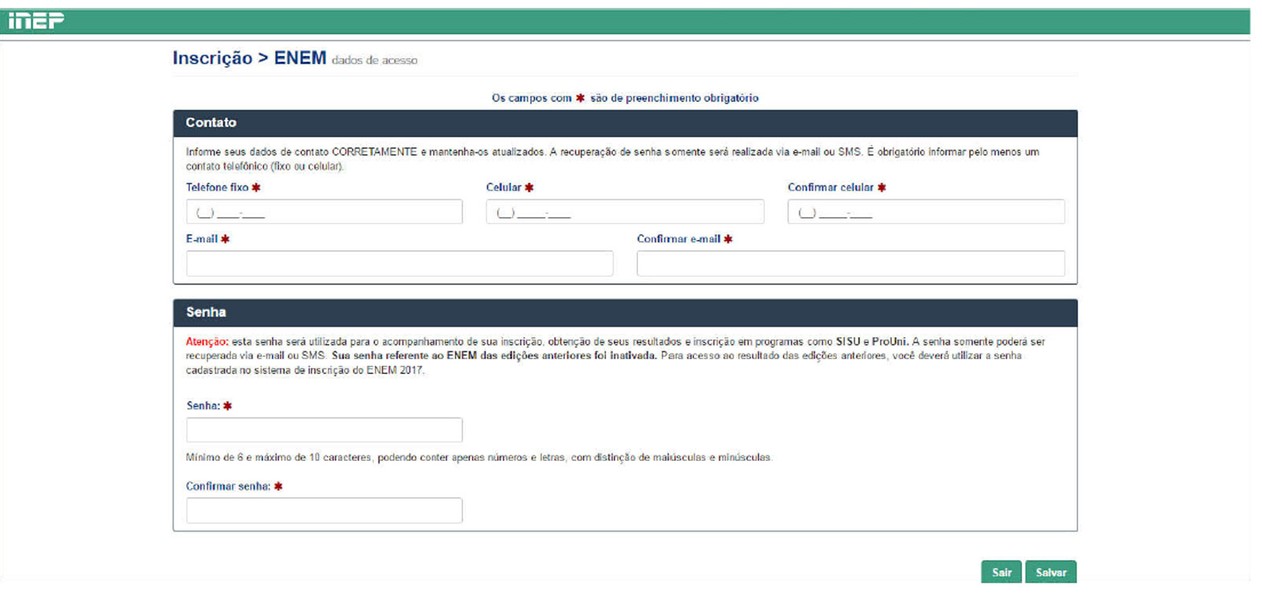The width and height of the screenshot is (1262, 614).
Task: Click the 'Mínimo de 6 e máximo' hint text
Action: tap(479, 458)
